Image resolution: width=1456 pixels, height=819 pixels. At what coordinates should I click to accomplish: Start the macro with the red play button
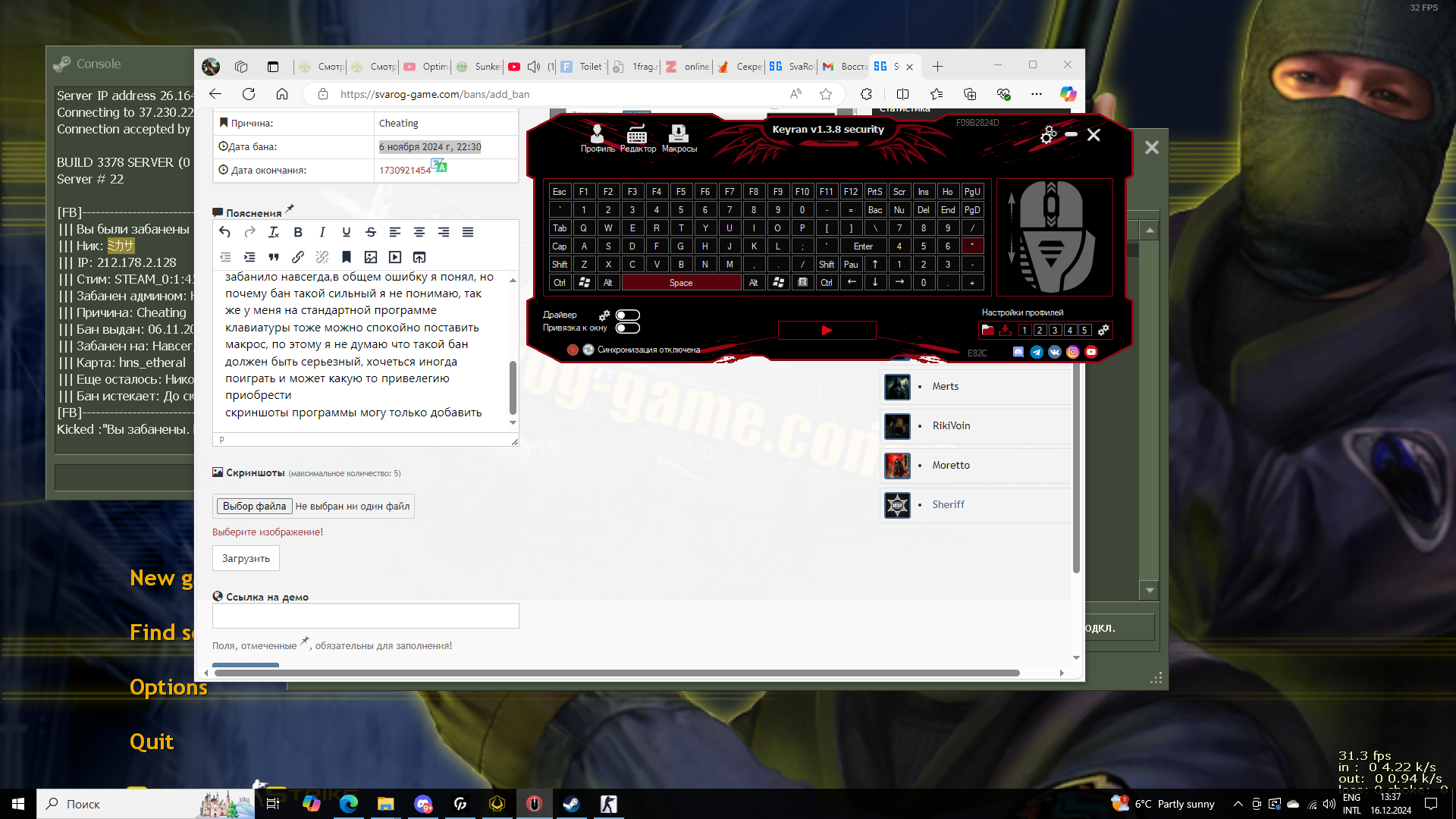click(827, 330)
